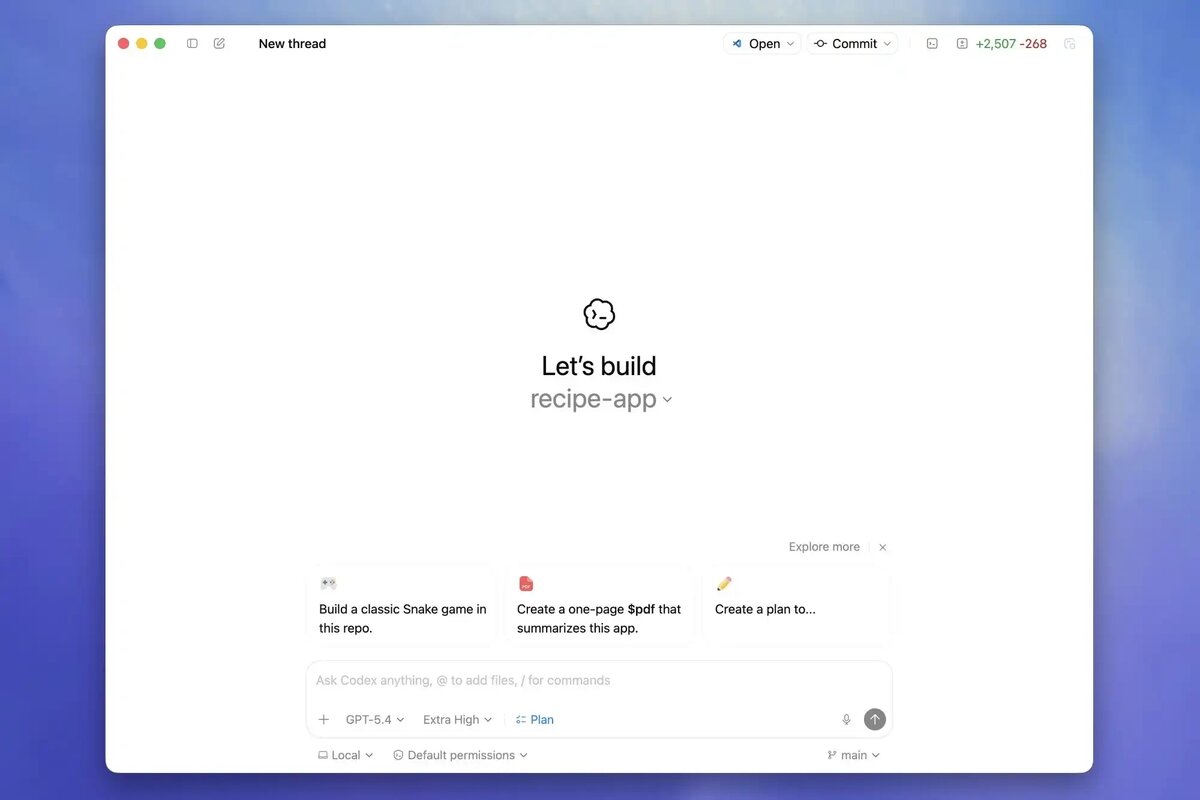Toggle Plan mode in the composer

click(534, 719)
